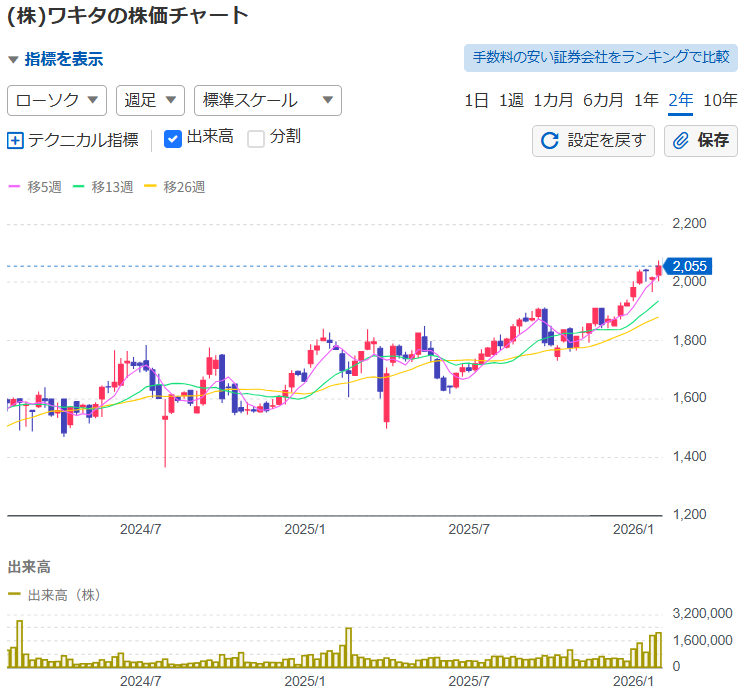Open the 標準スケール scale dropdown
This screenshot has height=692, width=749.
tap(267, 100)
